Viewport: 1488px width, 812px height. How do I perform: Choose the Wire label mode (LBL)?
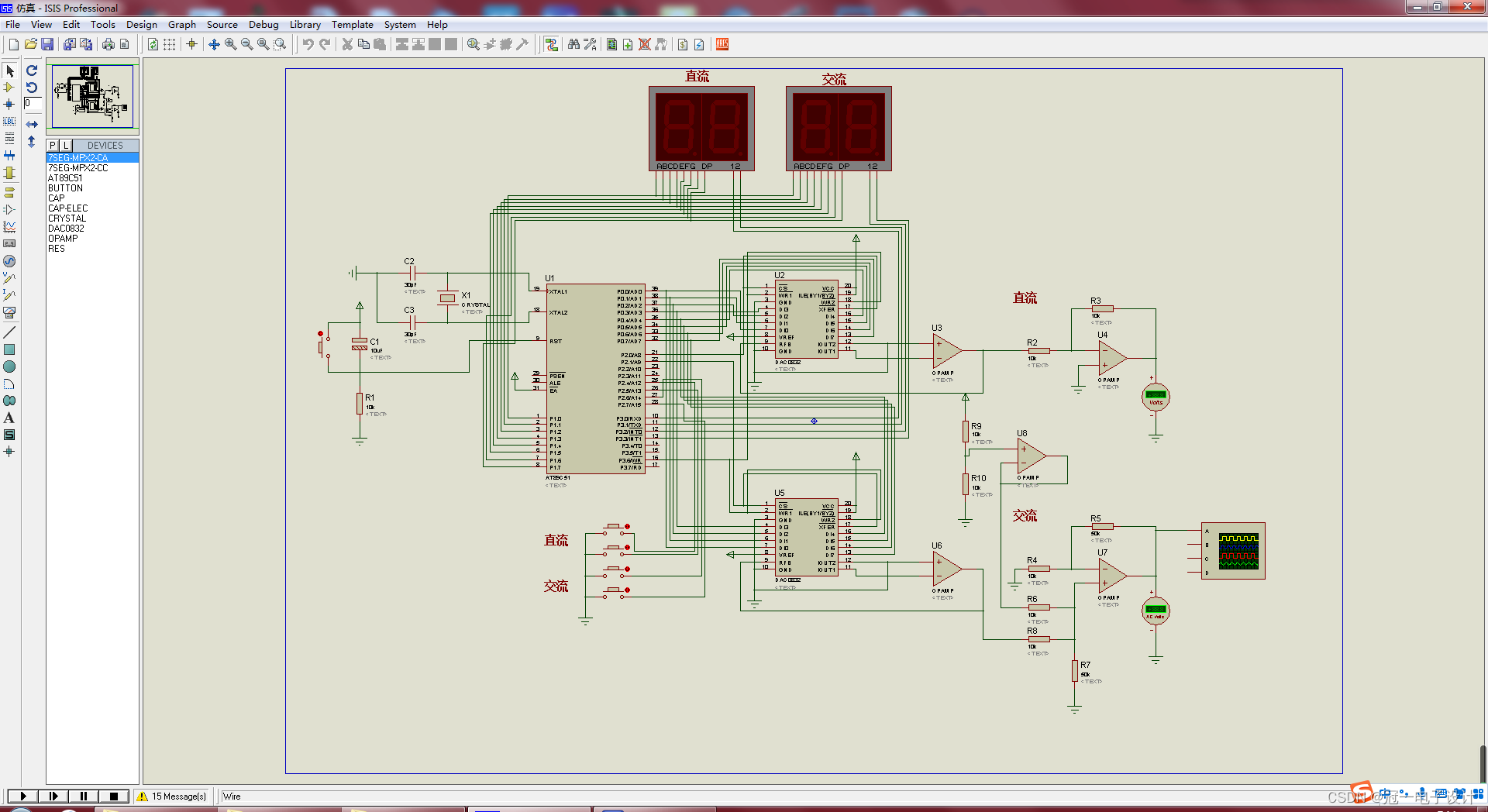tap(9, 121)
